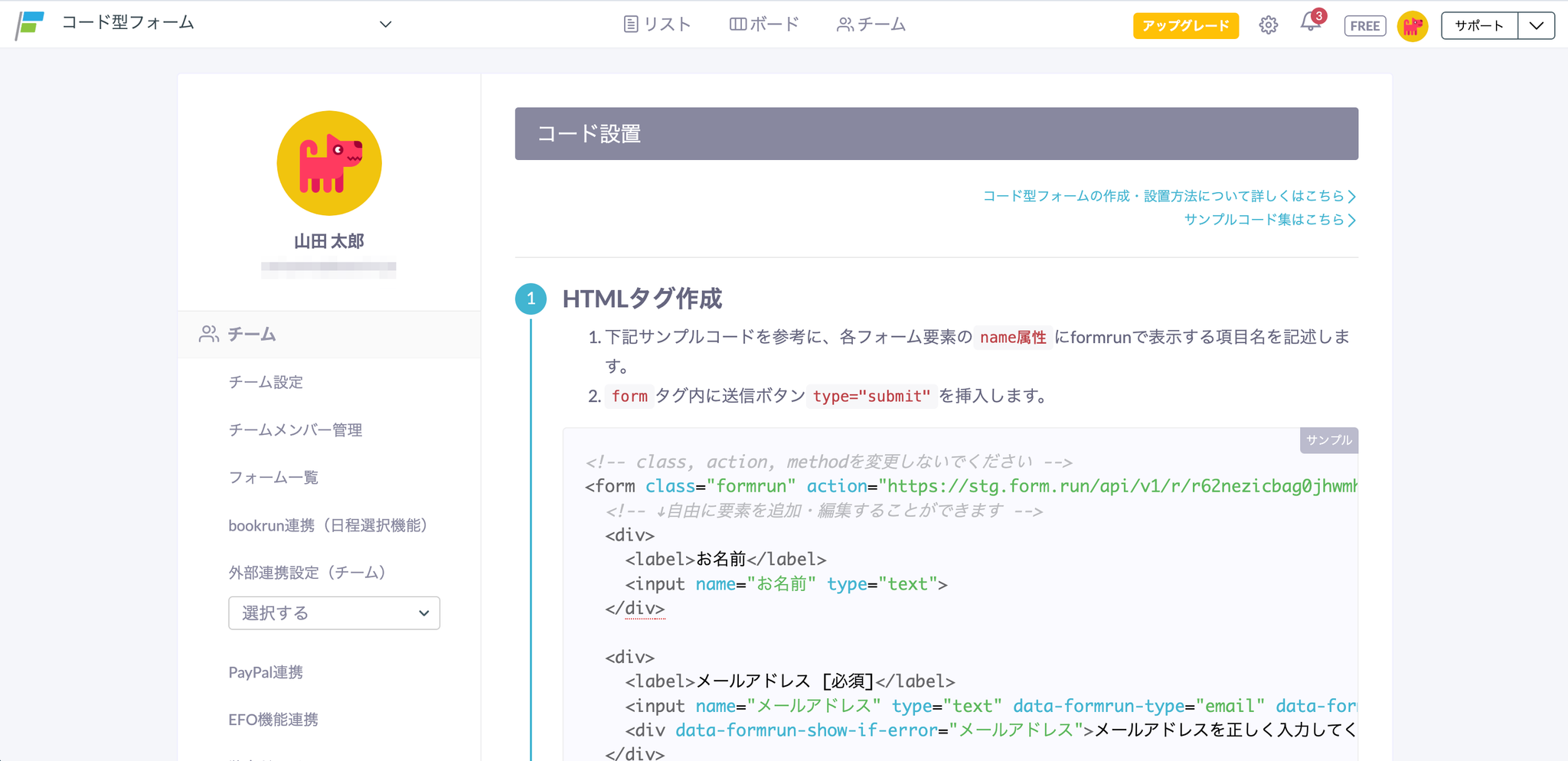
Task: Switch to the リスト tab
Action: [x=658, y=24]
